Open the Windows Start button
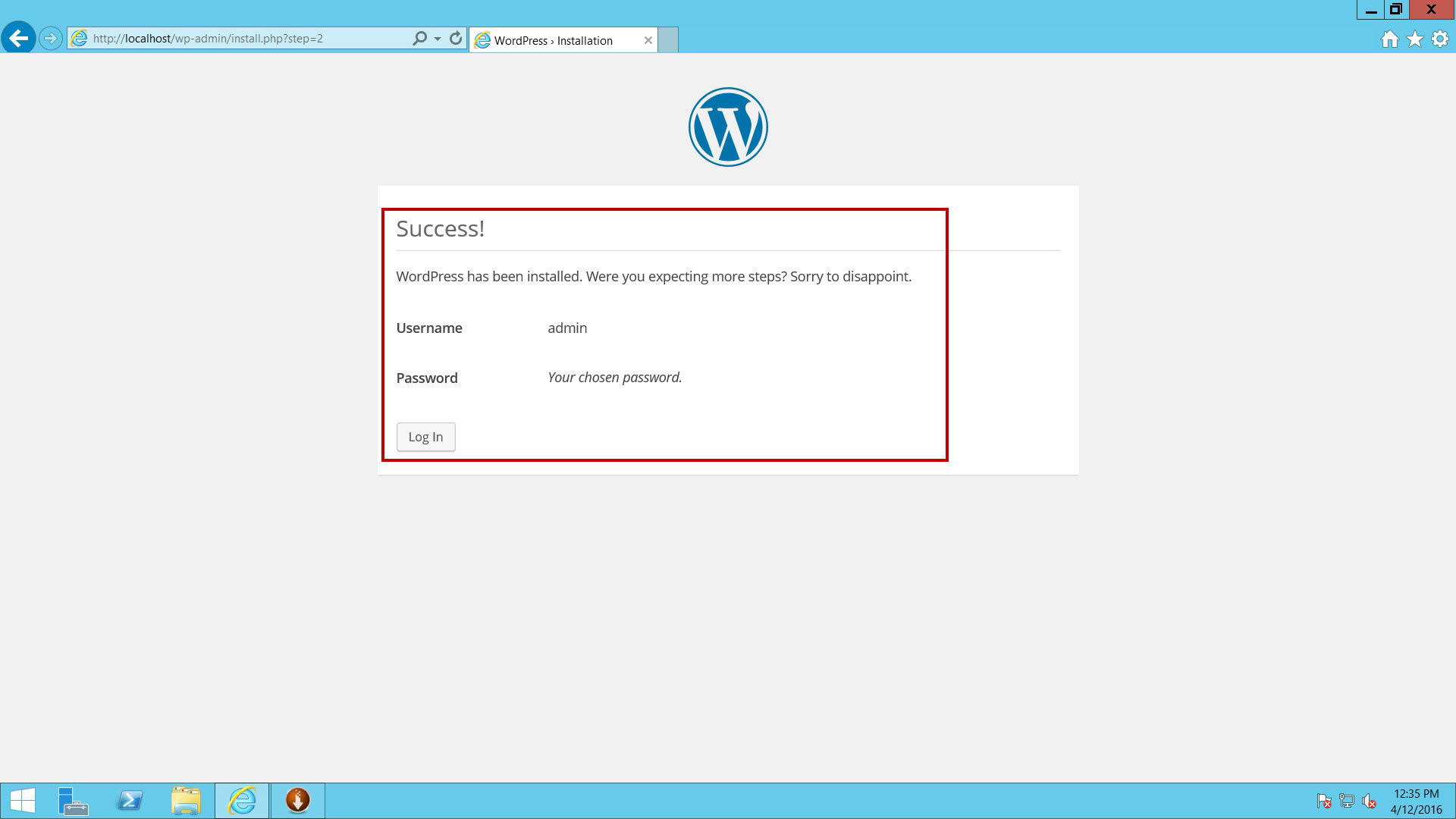Screen dimensions: 1456x819 pyautogui.click(x=23, y=801)
